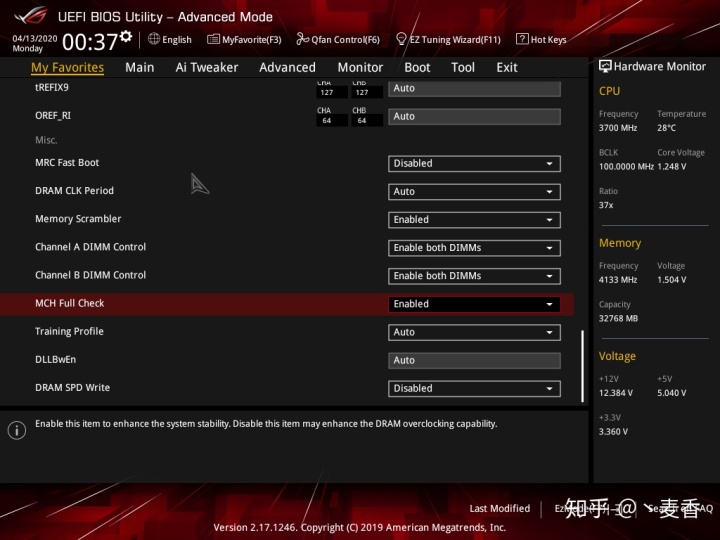Viewport: 720px width, 540px height.
Task: Click the 32768 MB capacity value
Action: click(618, 318)
